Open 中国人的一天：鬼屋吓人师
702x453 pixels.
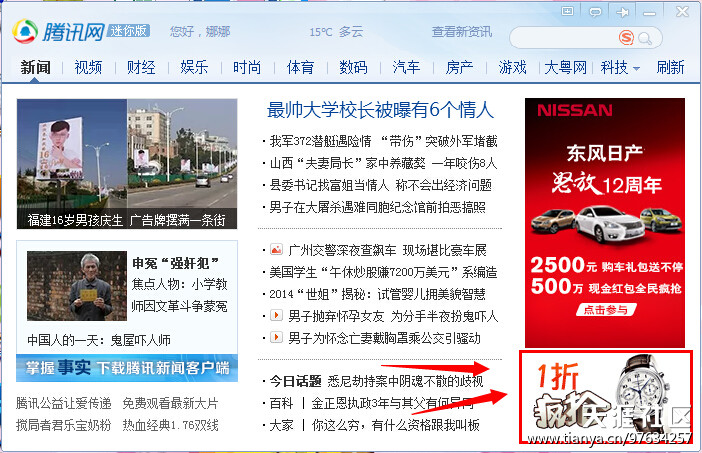click(99, 340)
